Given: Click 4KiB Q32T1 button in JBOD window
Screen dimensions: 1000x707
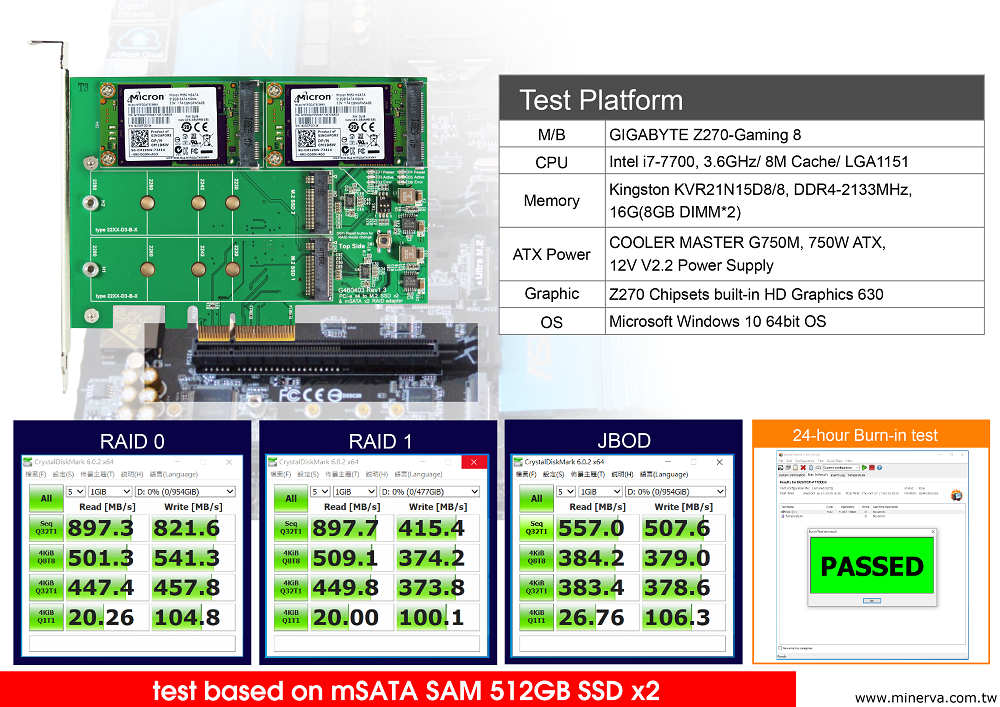Looking at the screenshot, I should pos(536,587).
